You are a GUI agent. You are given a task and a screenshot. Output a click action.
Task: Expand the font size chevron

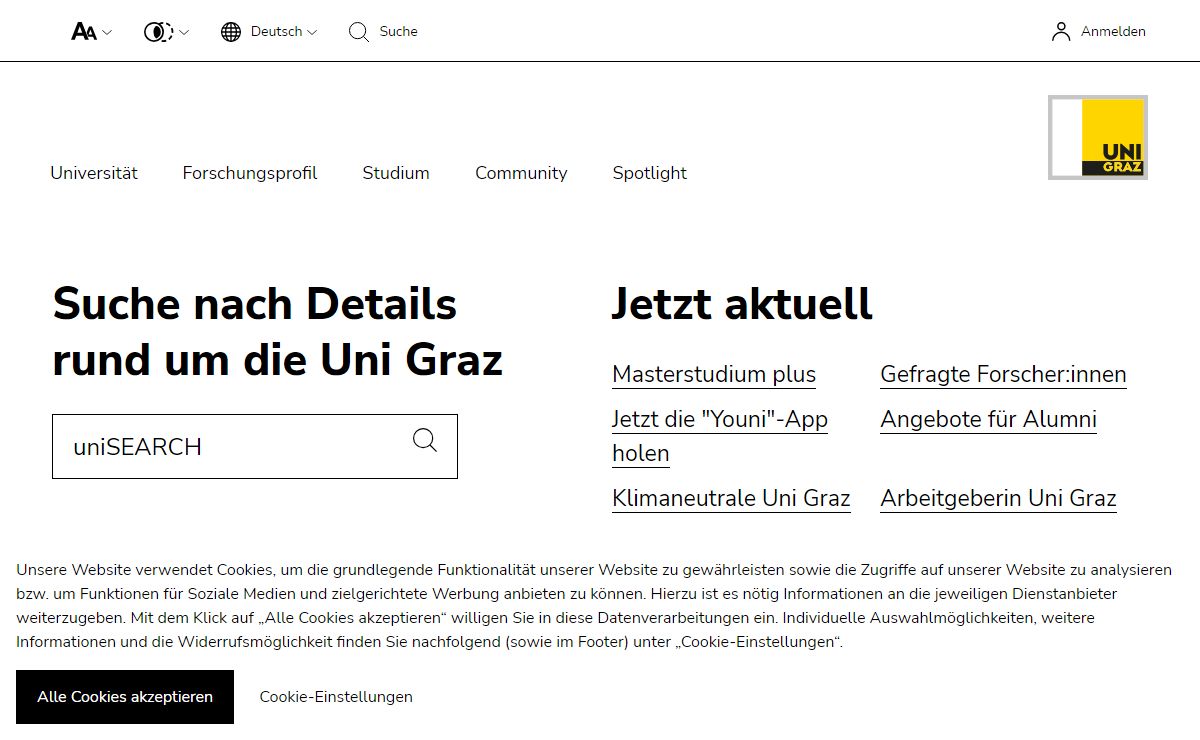107,32
